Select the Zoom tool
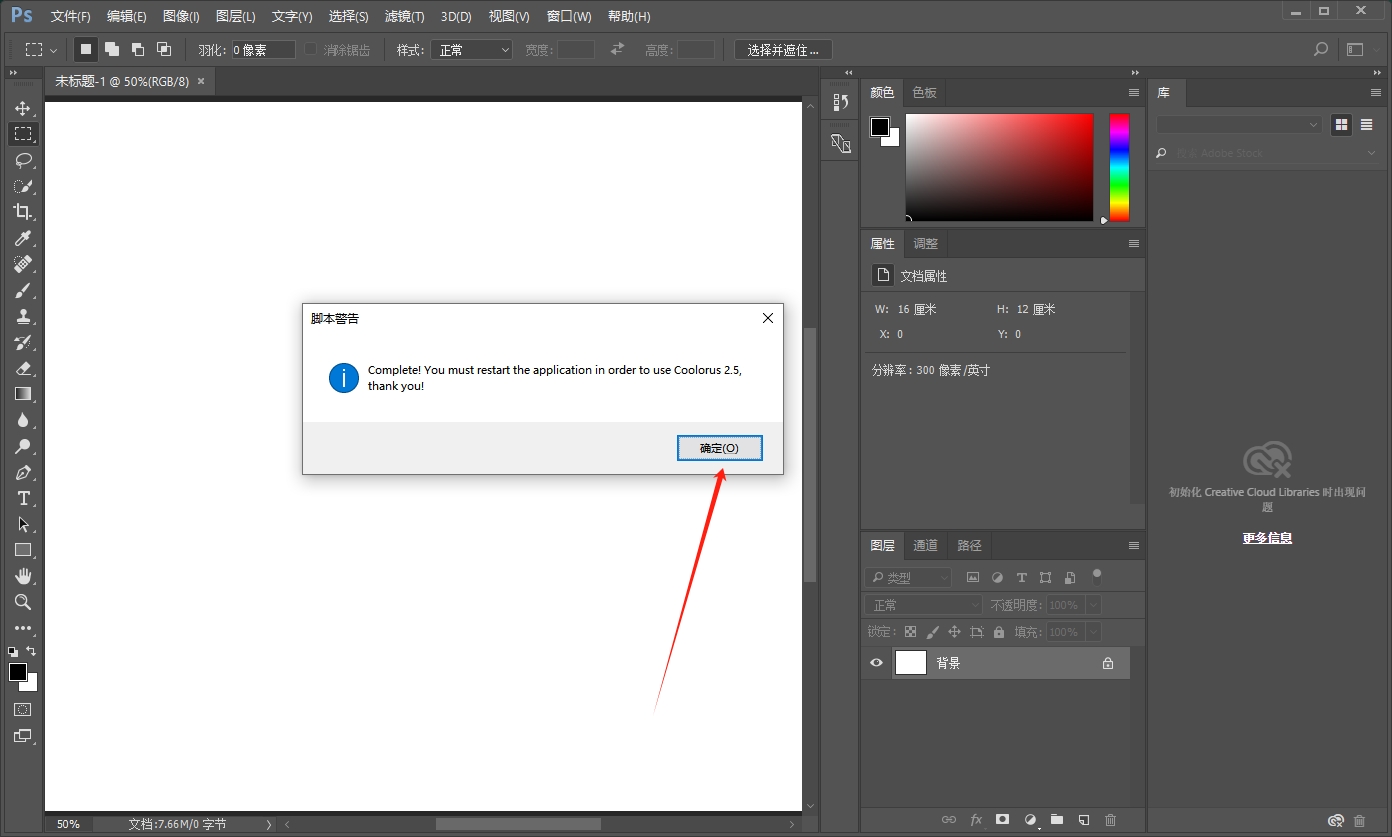The height and width of the screenshot is (837, 1392). coord(23,602)
